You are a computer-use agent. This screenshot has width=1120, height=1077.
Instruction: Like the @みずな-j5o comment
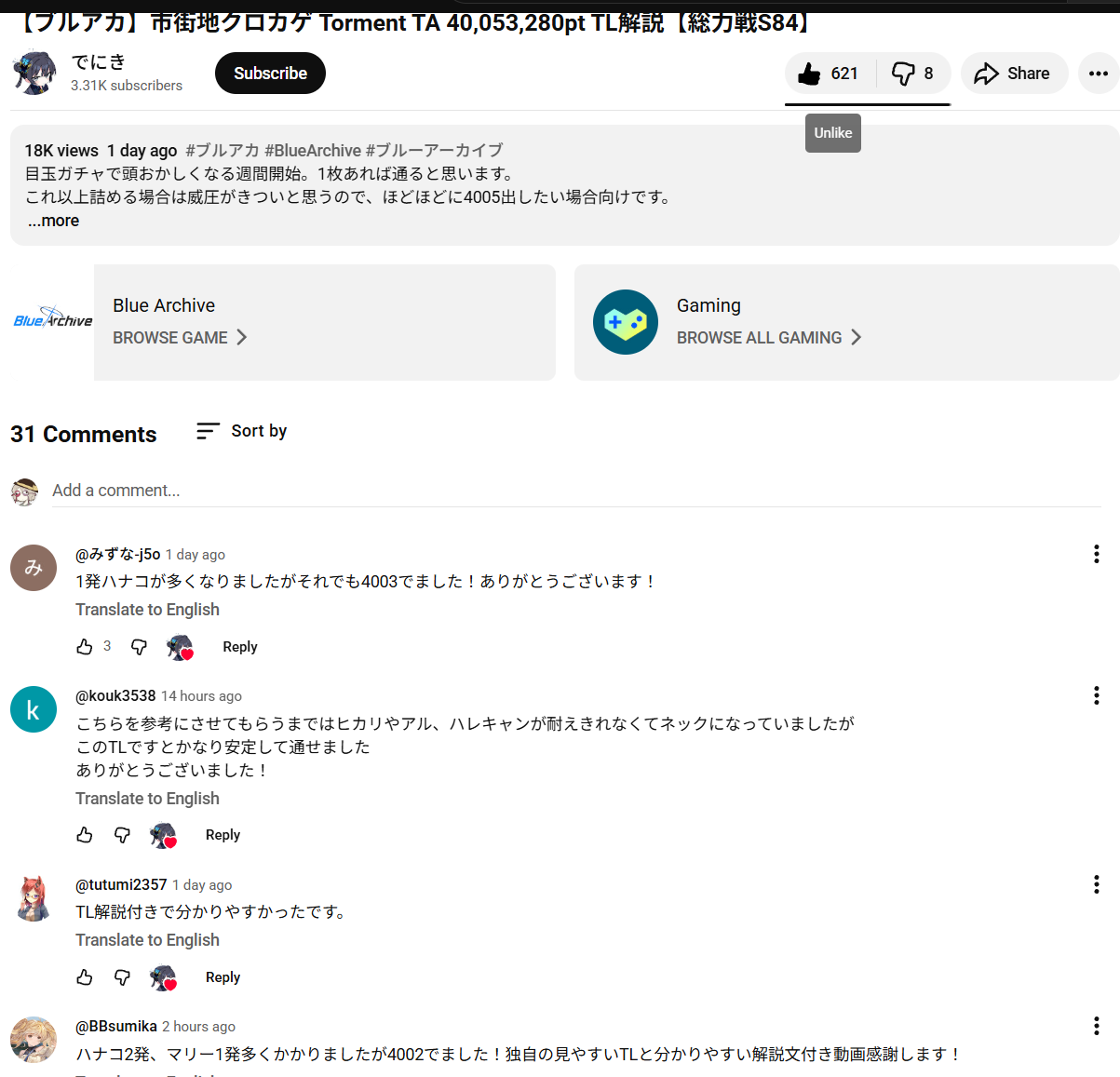[x=85, y=646]
